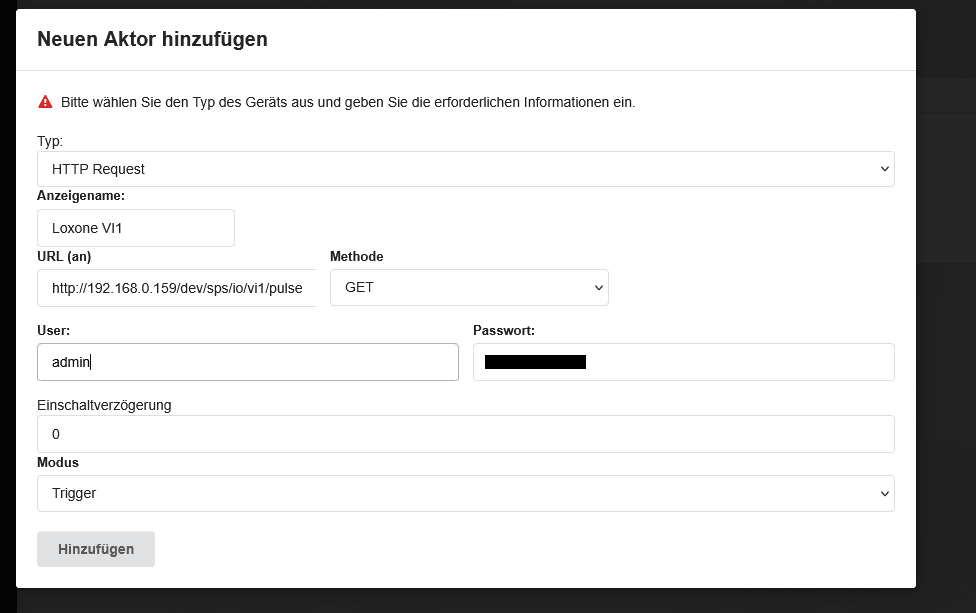The height and width of the screenshot is (613, 976).
Task: Click the Methode label text
Action: coord(357,256)
